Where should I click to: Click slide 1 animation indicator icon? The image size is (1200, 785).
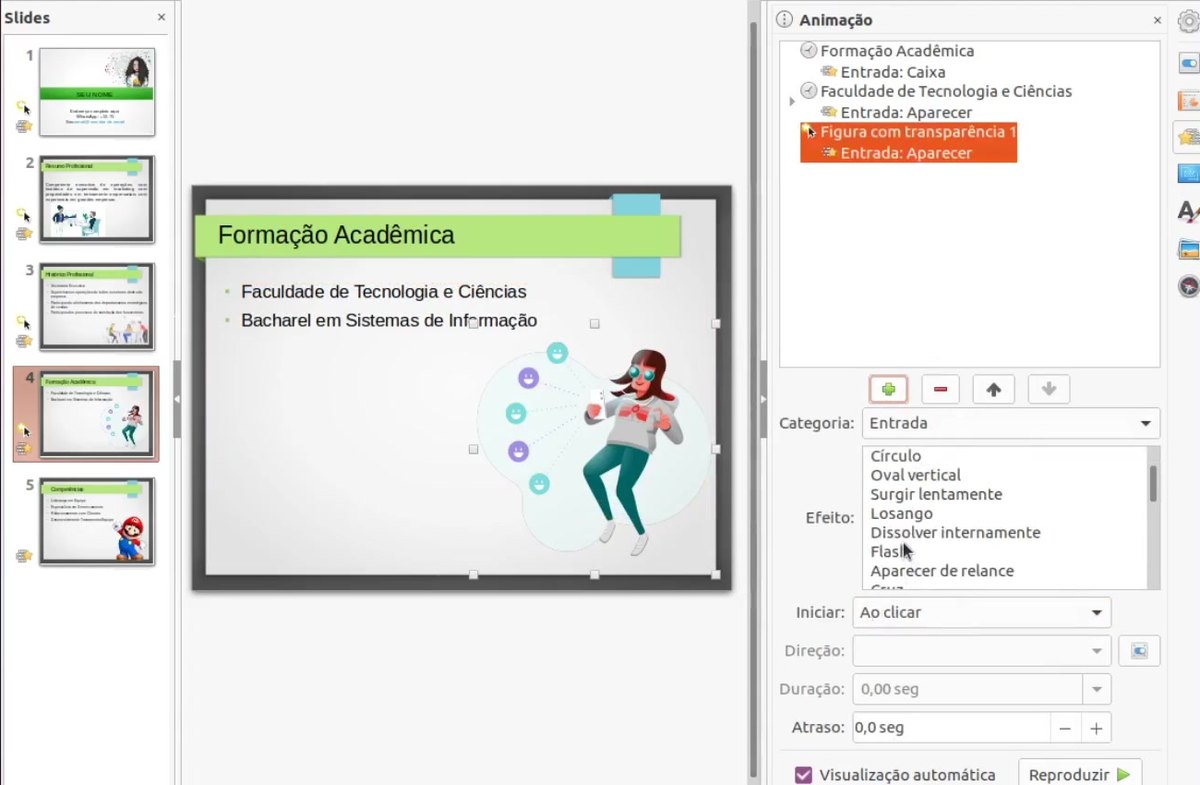pyautogui.click(x=23, y=126)
